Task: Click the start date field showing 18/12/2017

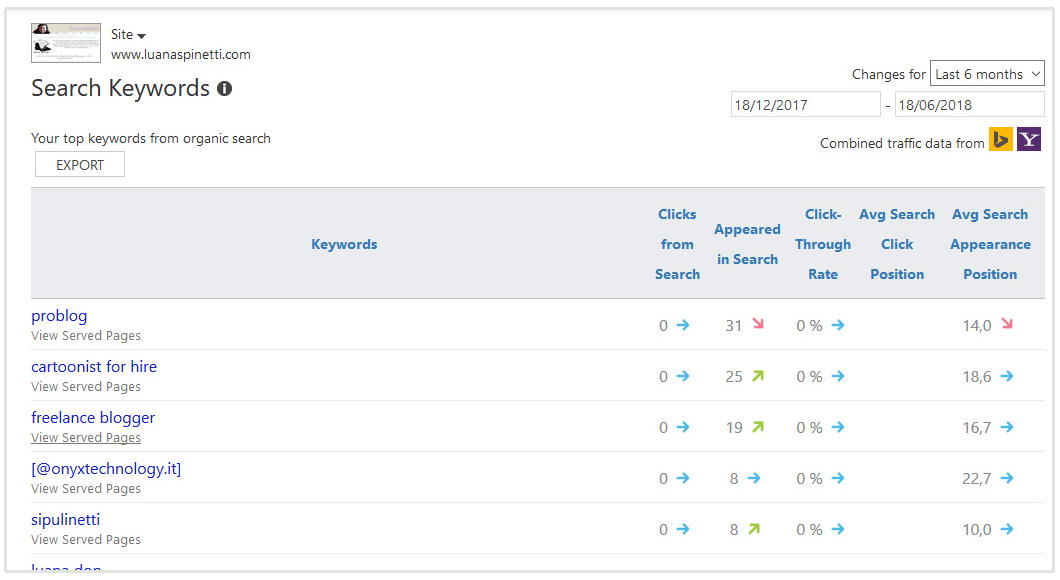Action: point(805,103)
